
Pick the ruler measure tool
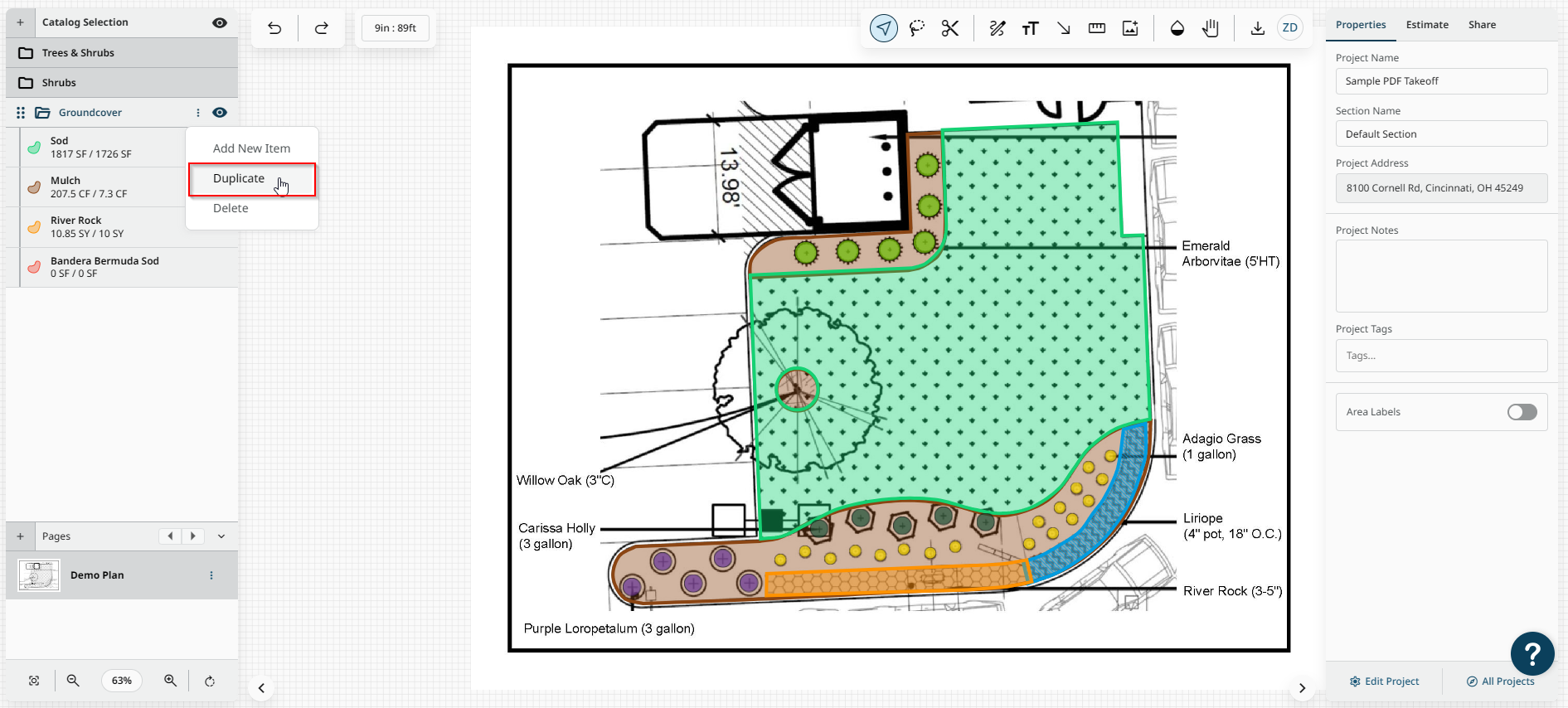[x=1096, y=28]
